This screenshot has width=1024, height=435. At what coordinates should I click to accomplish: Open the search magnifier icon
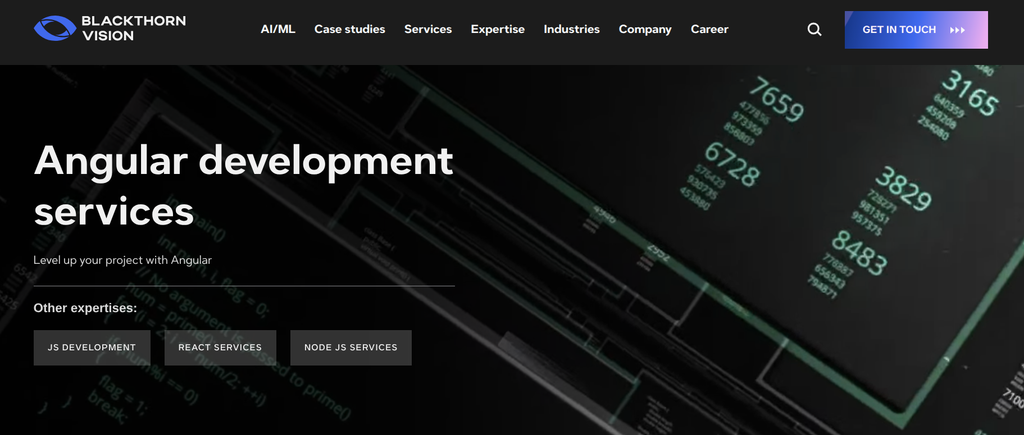coord(814,29)
